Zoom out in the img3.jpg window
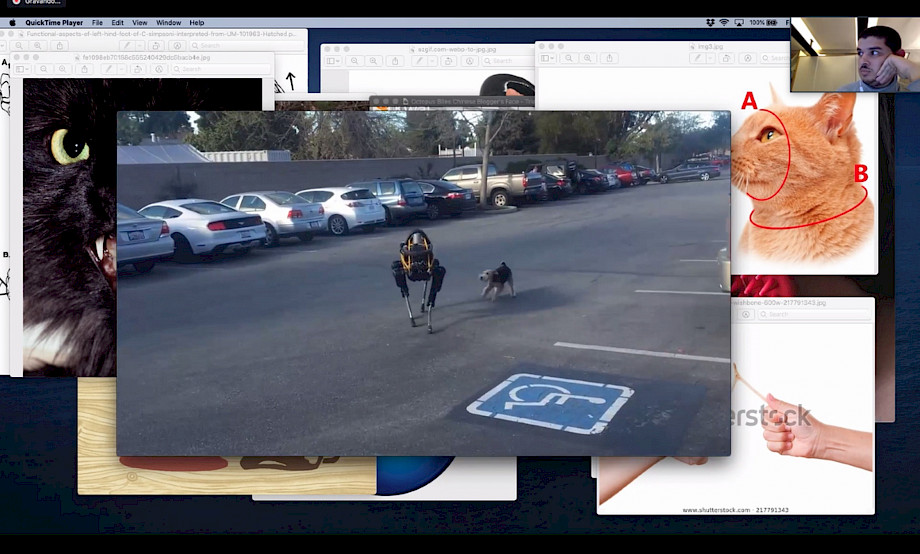920x554 pixels. click(x=569, y=58)
